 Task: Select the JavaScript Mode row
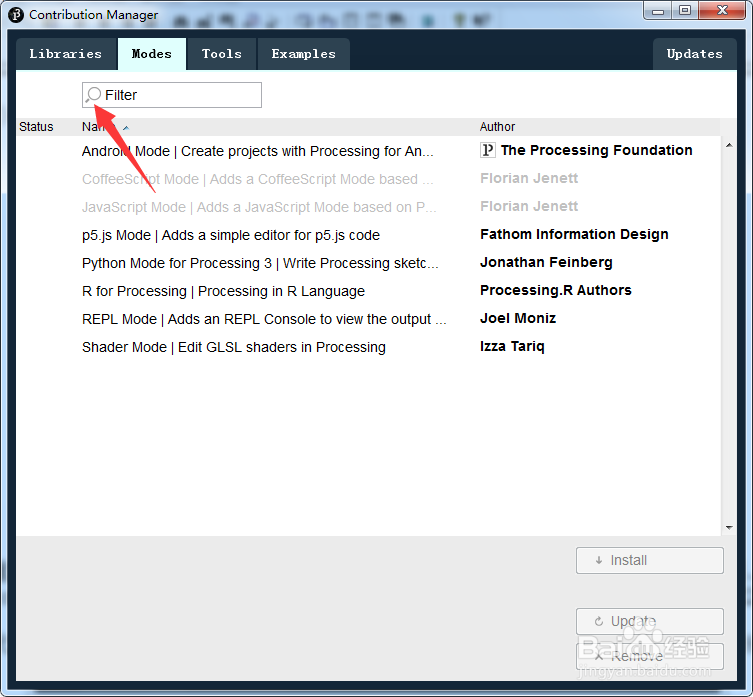coord(368,207)
